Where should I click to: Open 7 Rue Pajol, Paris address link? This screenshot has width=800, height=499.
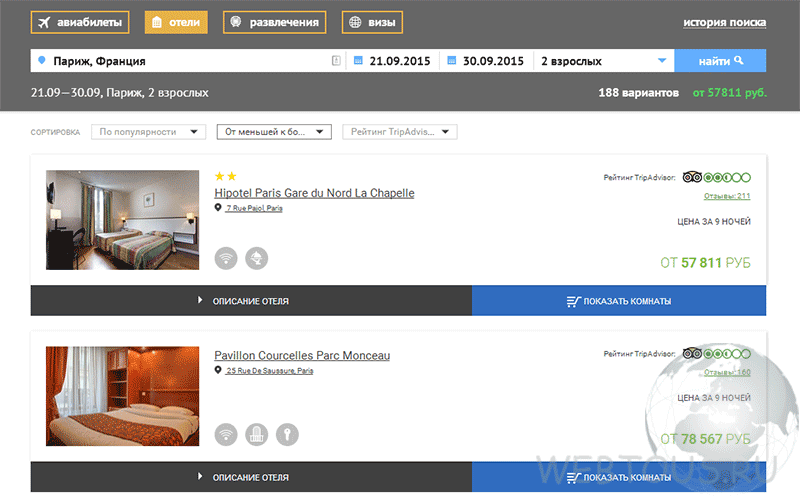click(254, 208)
